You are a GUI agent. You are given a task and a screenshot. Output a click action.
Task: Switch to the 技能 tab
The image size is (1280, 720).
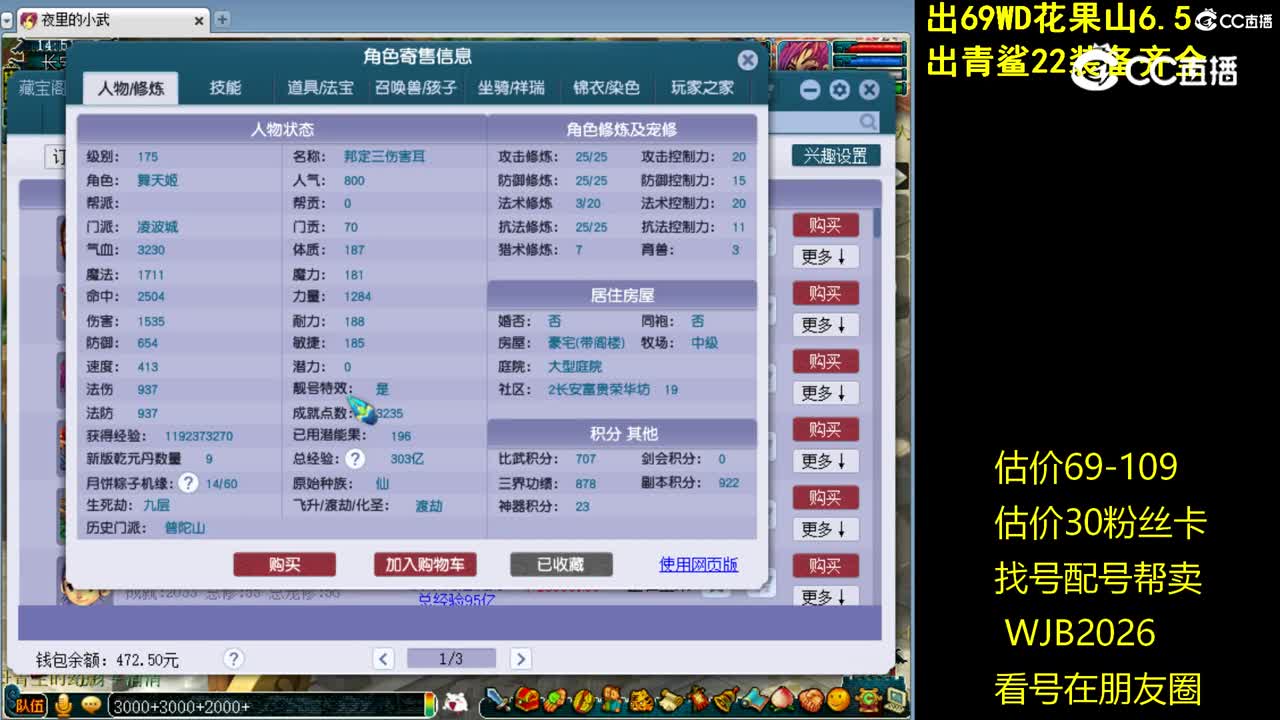click(x=227, y=87)
